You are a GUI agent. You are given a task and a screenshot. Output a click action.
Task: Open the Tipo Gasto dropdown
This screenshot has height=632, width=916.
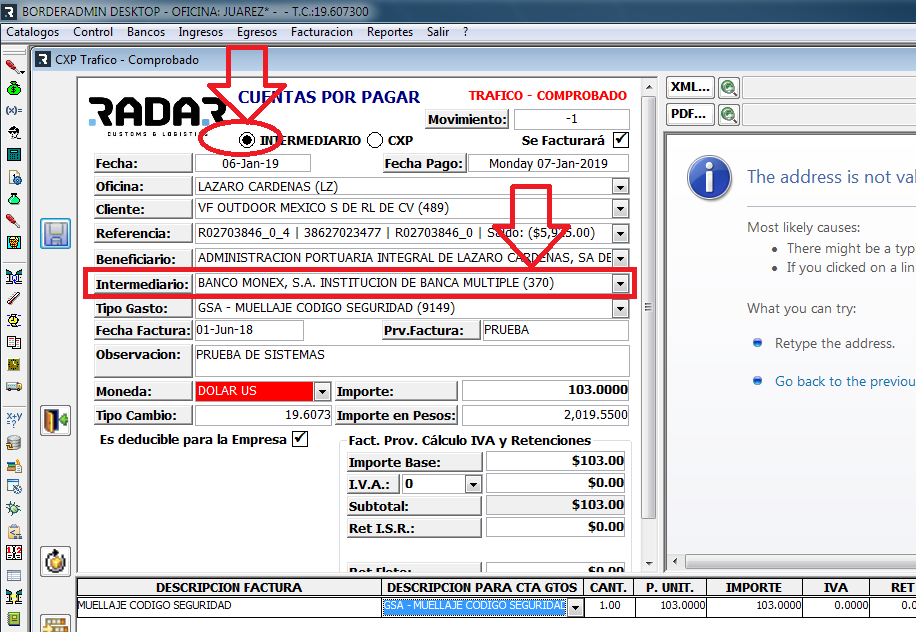click(x=620, y=308)
